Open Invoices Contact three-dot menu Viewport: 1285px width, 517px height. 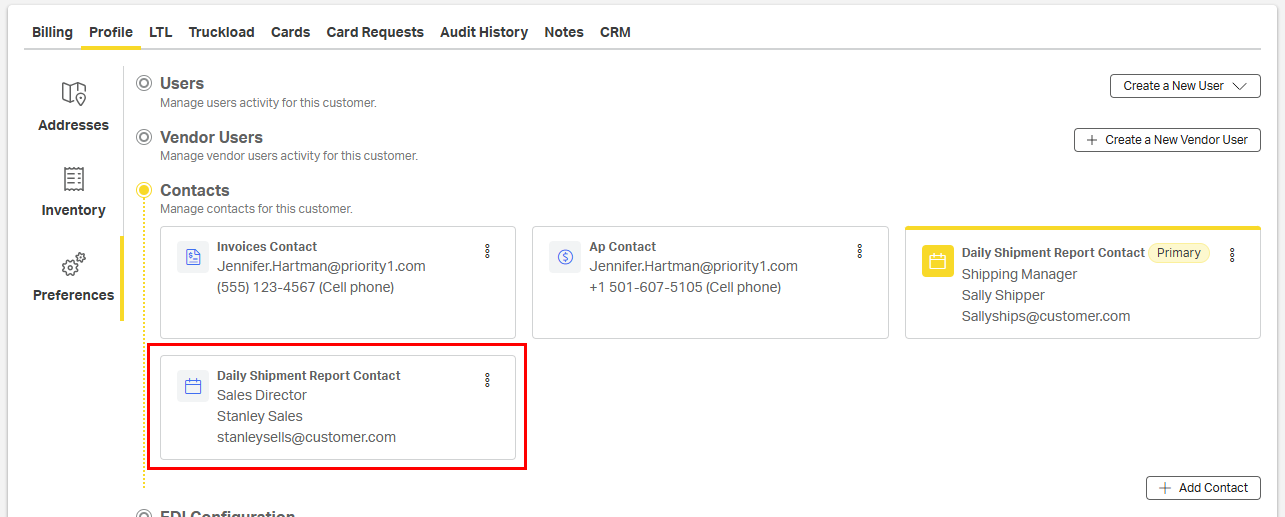[x=487, y=251]
